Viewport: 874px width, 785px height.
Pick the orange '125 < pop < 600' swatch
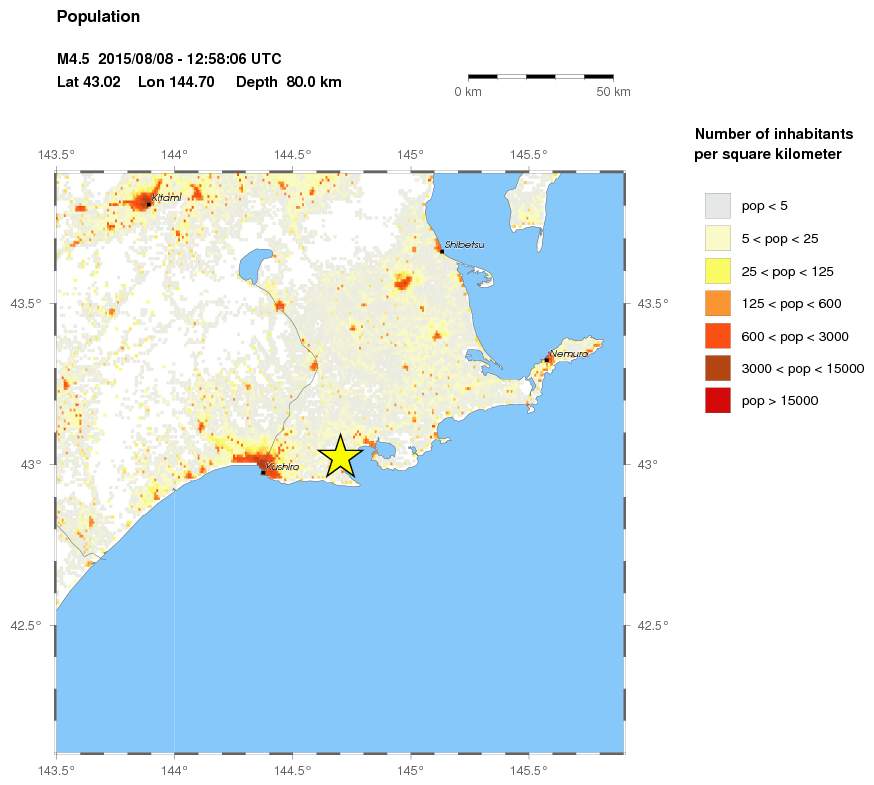coord(717,303)
